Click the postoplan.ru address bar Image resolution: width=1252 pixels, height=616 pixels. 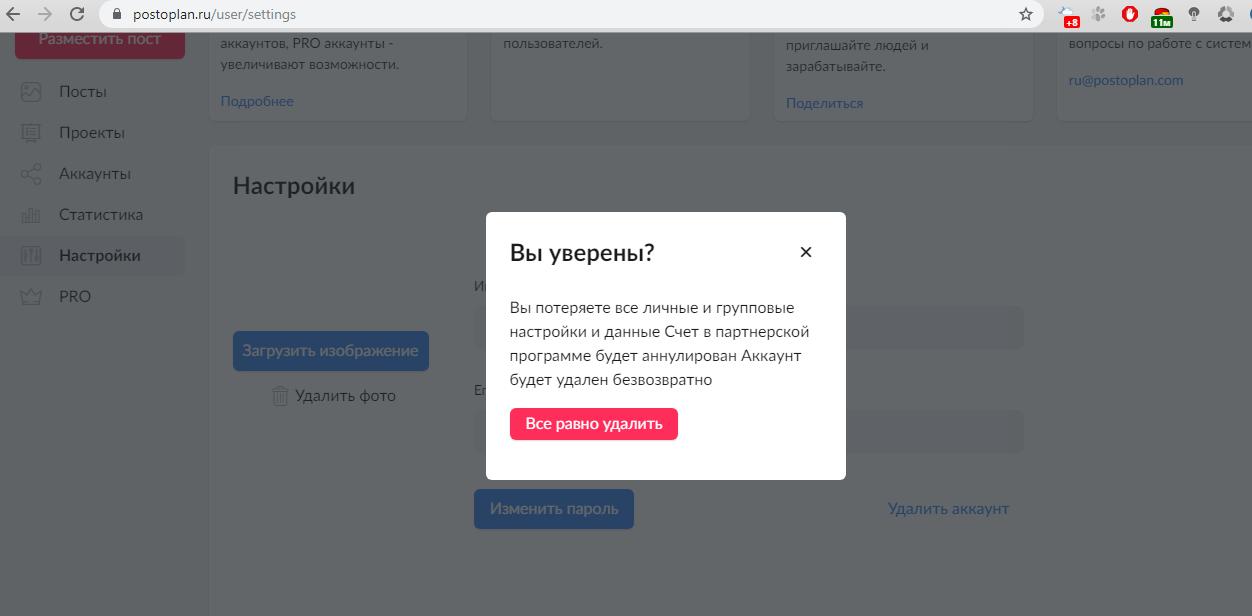560,14
